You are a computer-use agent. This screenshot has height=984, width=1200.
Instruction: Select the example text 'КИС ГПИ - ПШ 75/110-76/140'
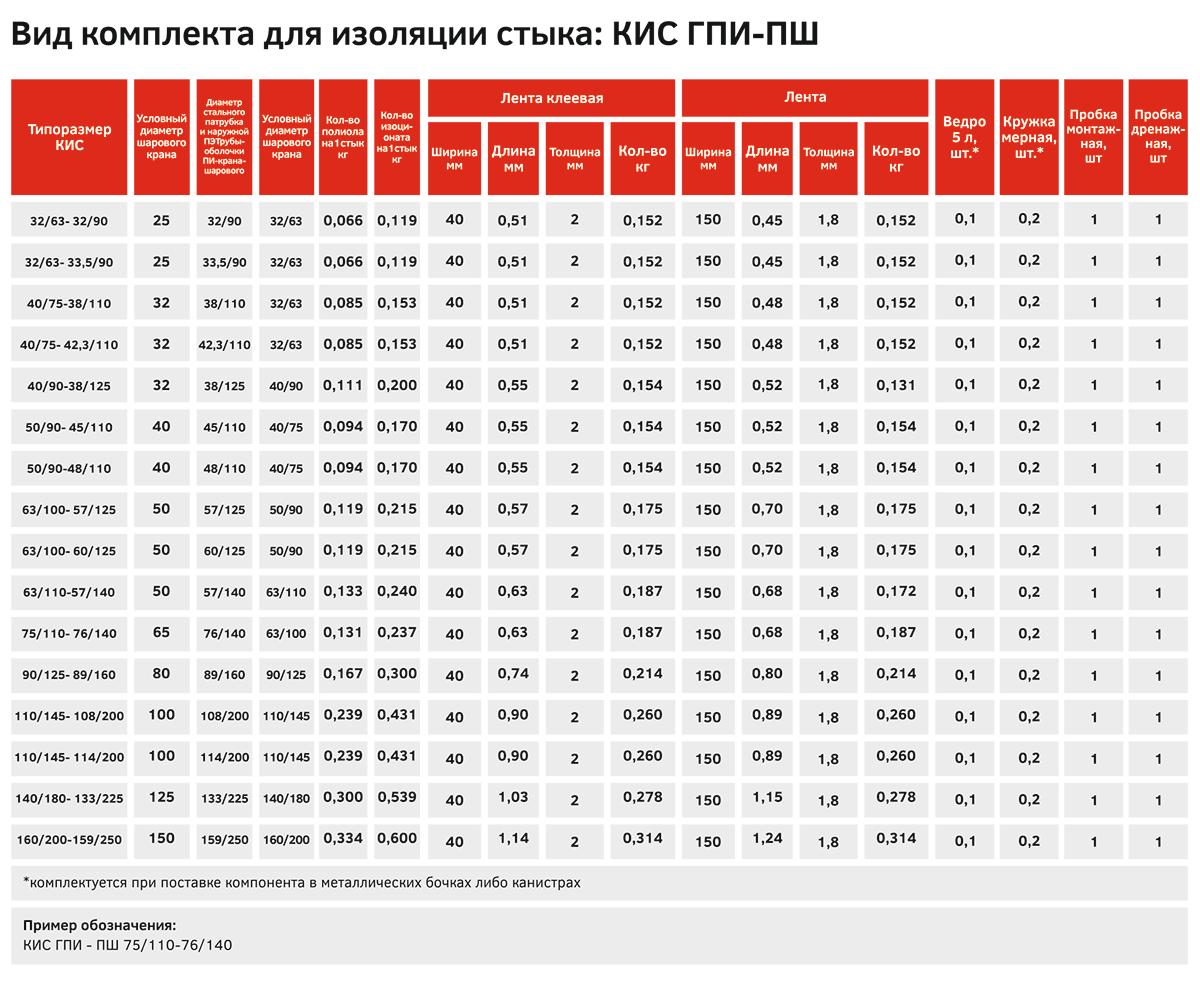128,945
